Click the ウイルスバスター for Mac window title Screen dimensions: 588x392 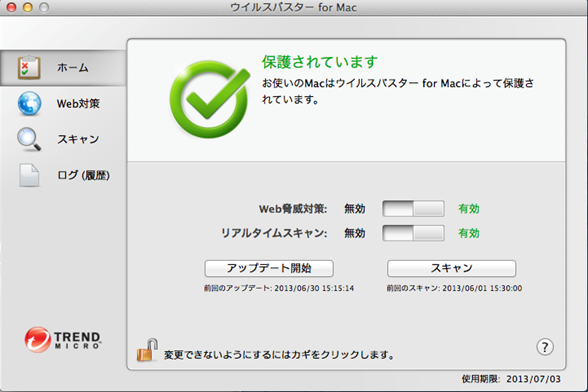(293, 7)
